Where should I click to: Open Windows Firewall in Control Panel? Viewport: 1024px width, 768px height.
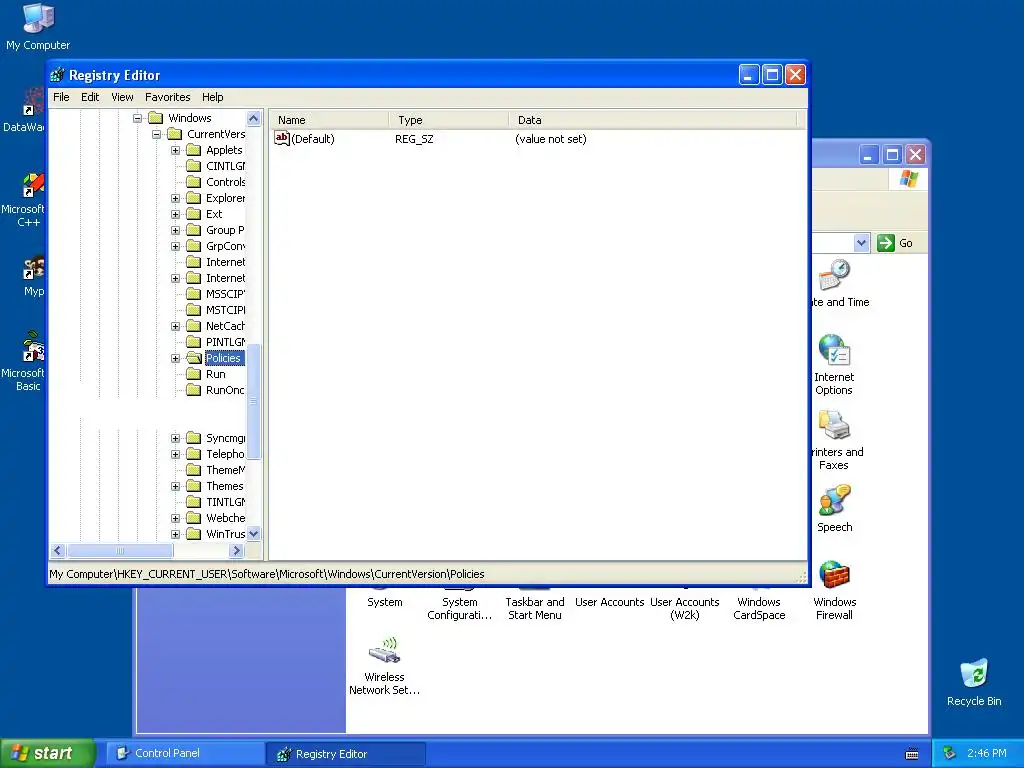tap(835, 590)
